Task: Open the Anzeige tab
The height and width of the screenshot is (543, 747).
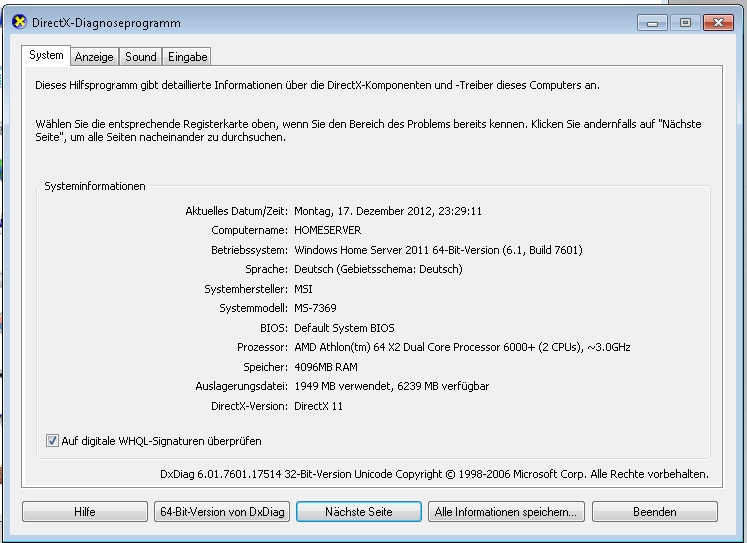Action: tap(94, 57)
